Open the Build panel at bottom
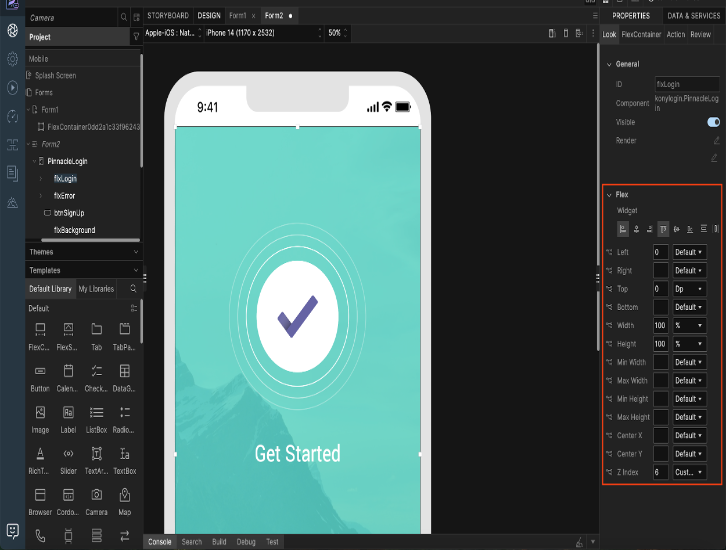 219,542
